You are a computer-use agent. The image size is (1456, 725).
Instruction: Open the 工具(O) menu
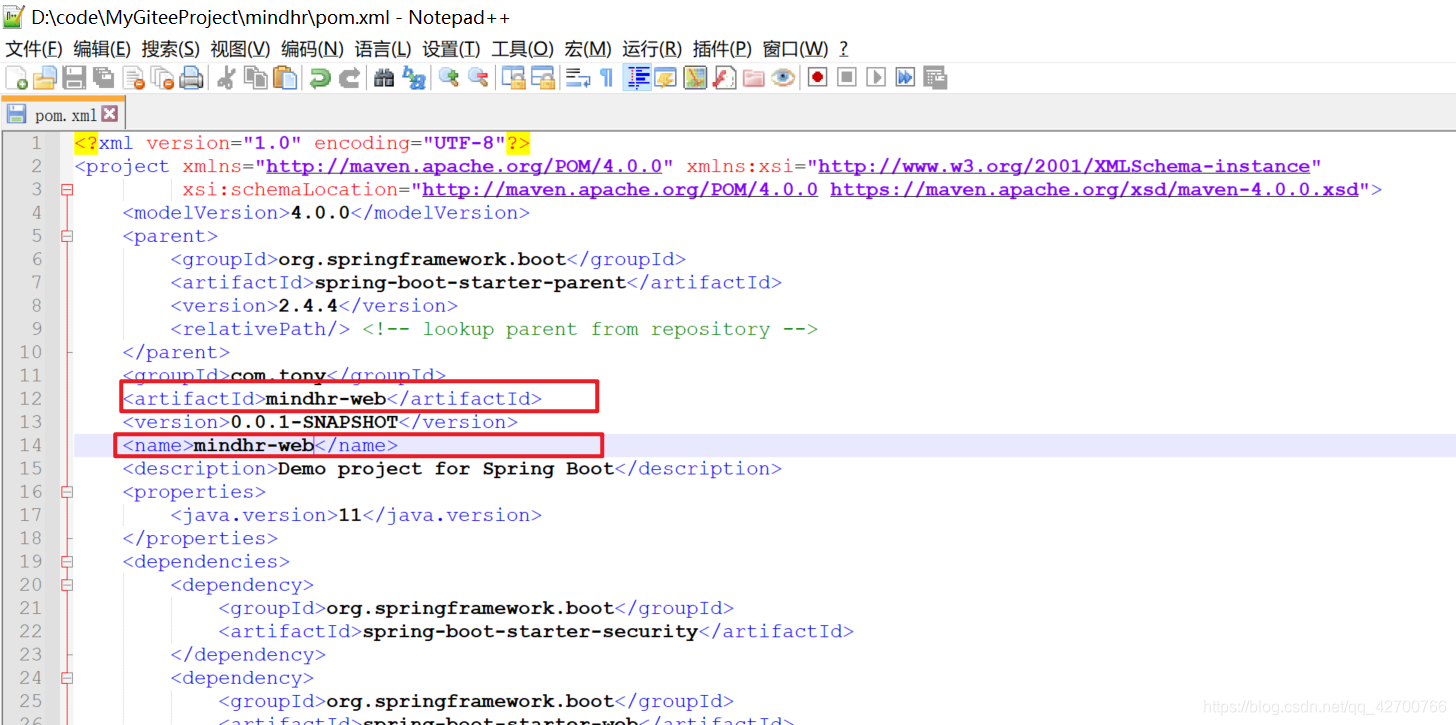pos(522,49)
